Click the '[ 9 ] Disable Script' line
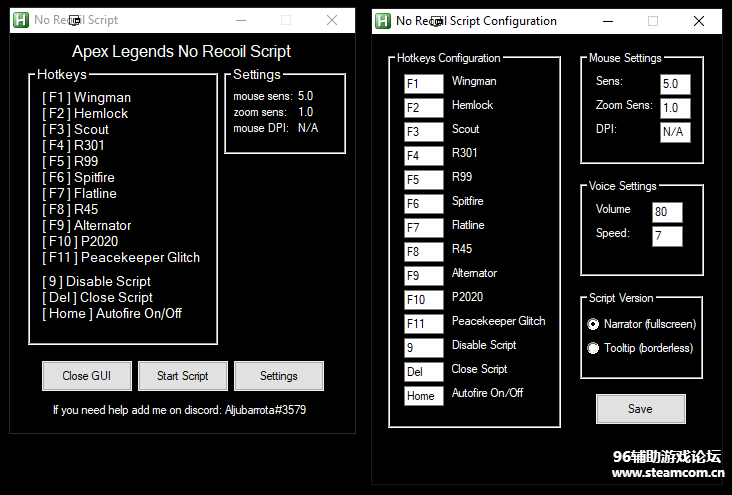Image resolution: width=732 pixels, height=495 pixels. (x=97, y=282)
